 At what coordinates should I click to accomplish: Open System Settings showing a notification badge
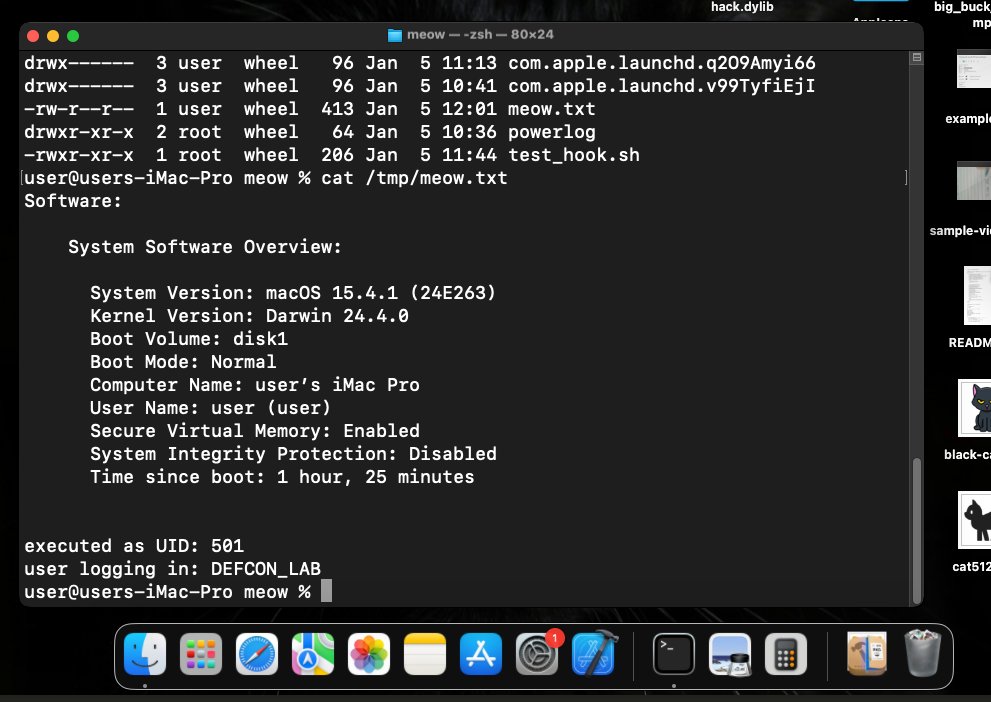click(537, 655)
